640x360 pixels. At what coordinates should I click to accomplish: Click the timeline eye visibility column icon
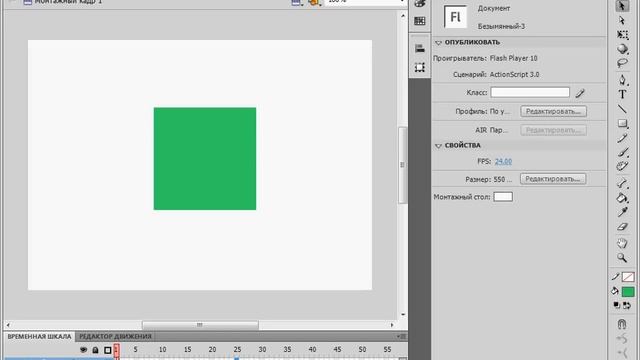[x=83, y=350]
